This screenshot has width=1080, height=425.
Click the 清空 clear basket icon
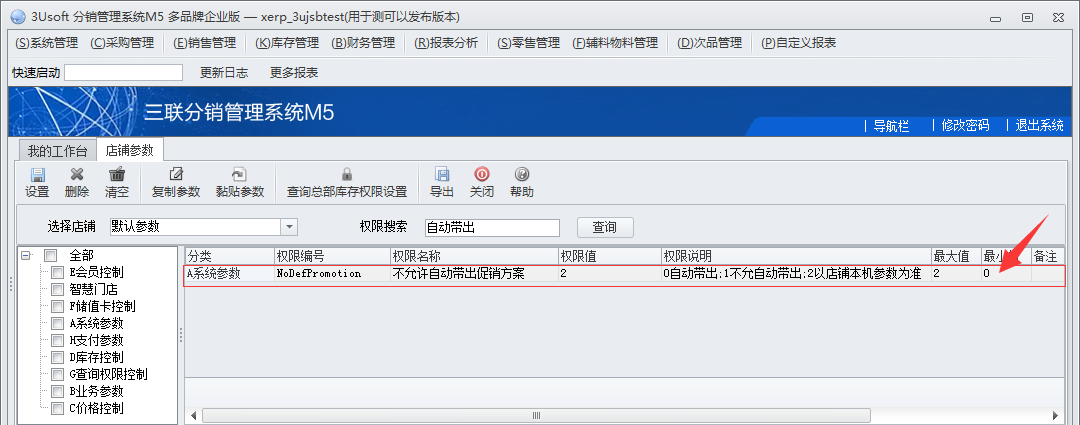[x=117, y=175]
